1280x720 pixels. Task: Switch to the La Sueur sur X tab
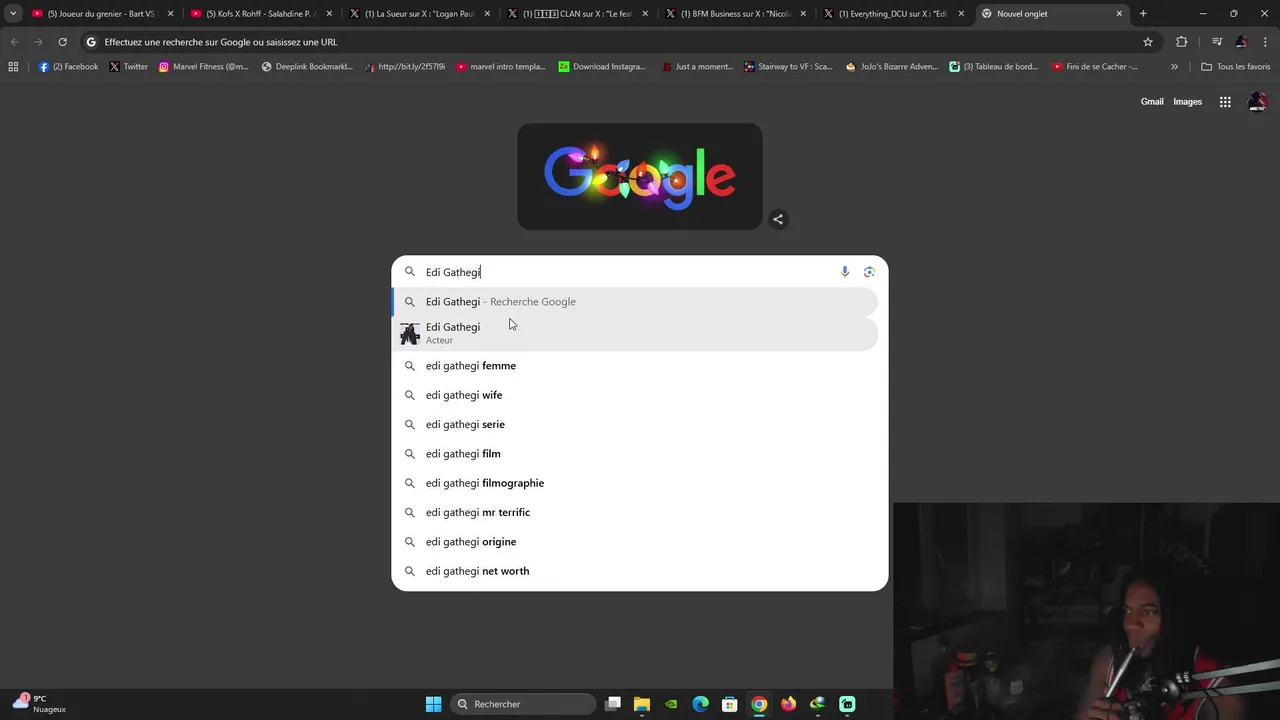pos(420,14)
